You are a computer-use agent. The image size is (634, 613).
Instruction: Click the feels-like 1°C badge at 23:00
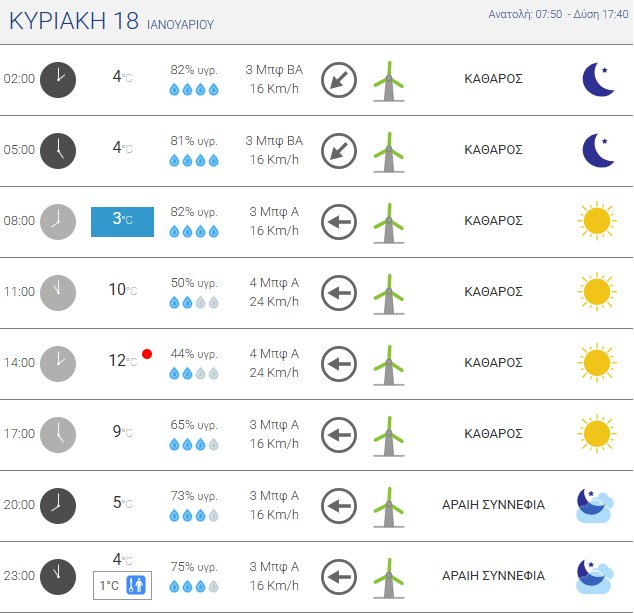(122, 586)
